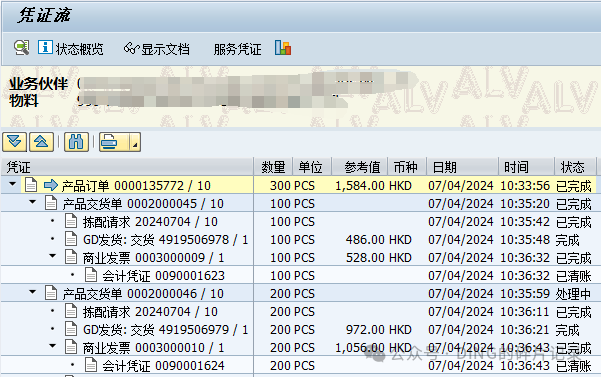
Task: Click document icon of 会计凭证 0090001624
Action: (x=91, y=365)
